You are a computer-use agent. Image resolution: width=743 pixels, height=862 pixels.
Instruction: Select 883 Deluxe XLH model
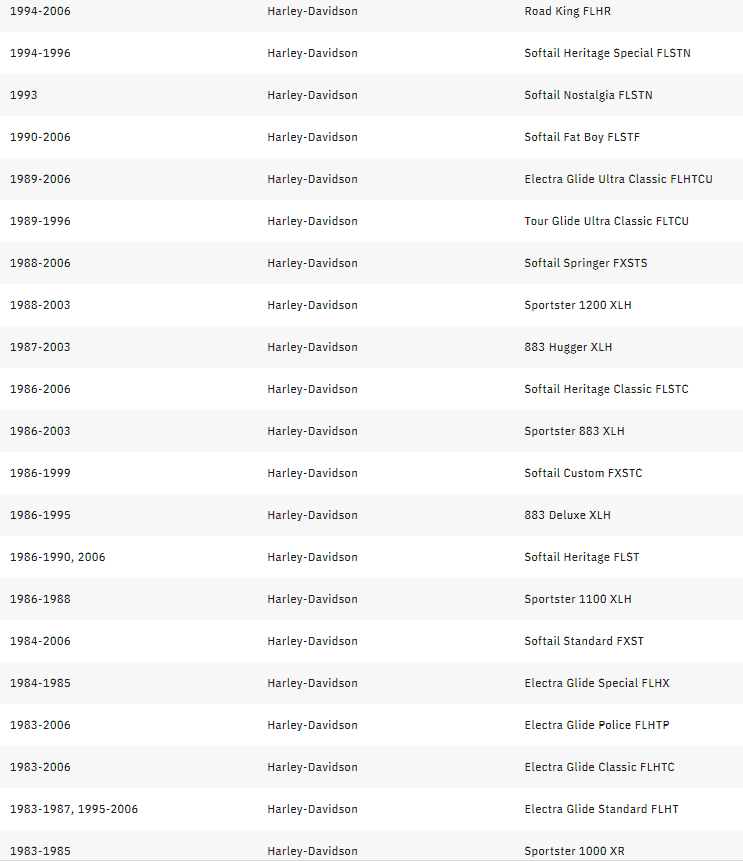[567, 515]
